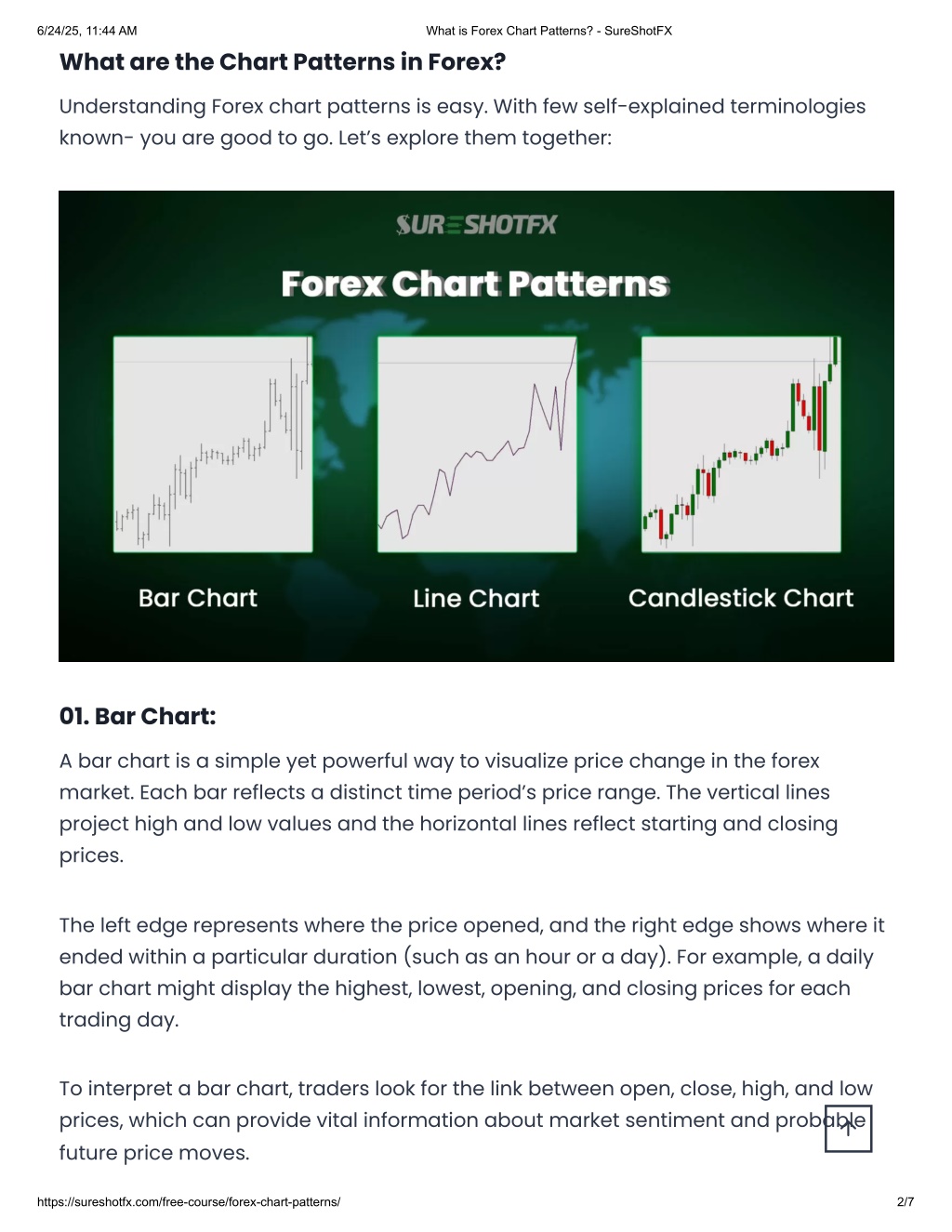Click paragraph starting 'The left edge represents'
Viewport: 952px width, 1232px height.
pos(472,973)
